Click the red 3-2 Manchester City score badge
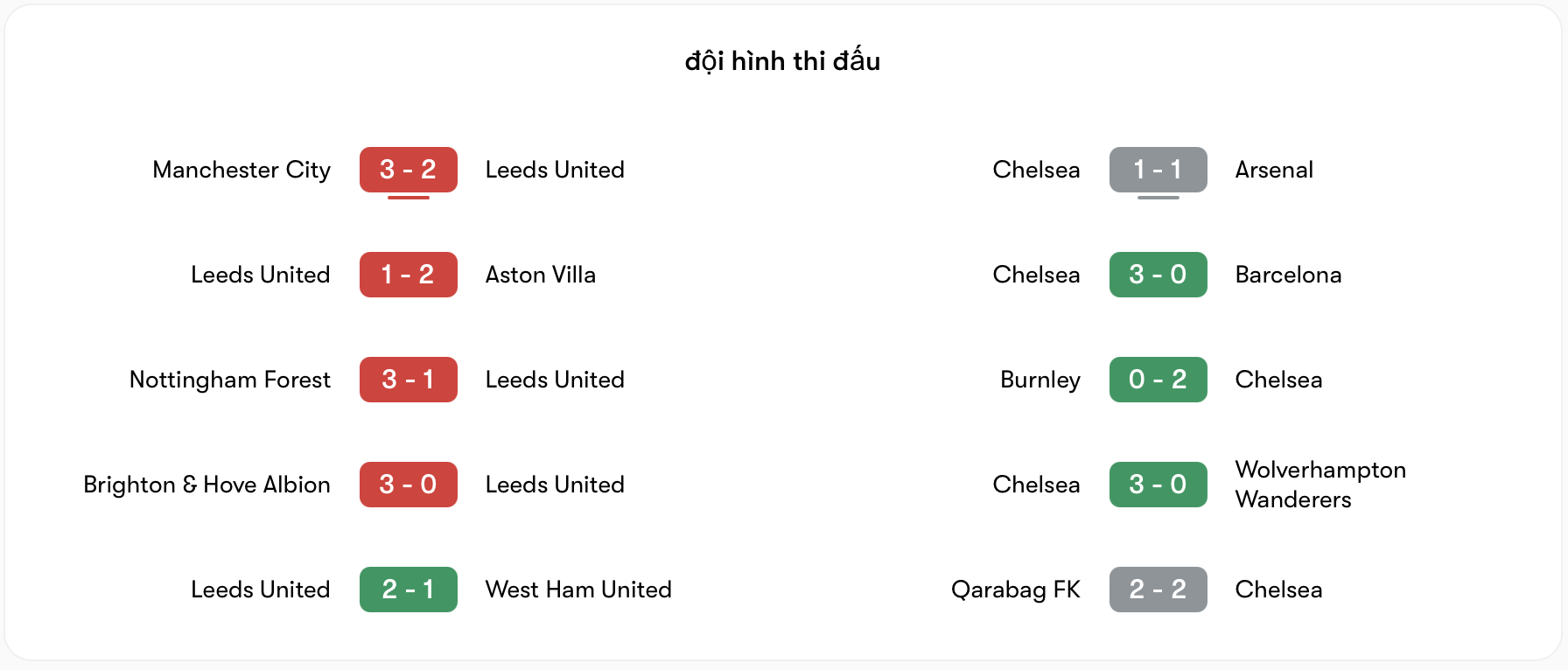Screen dimensions: 1568x670 point(408,170)
